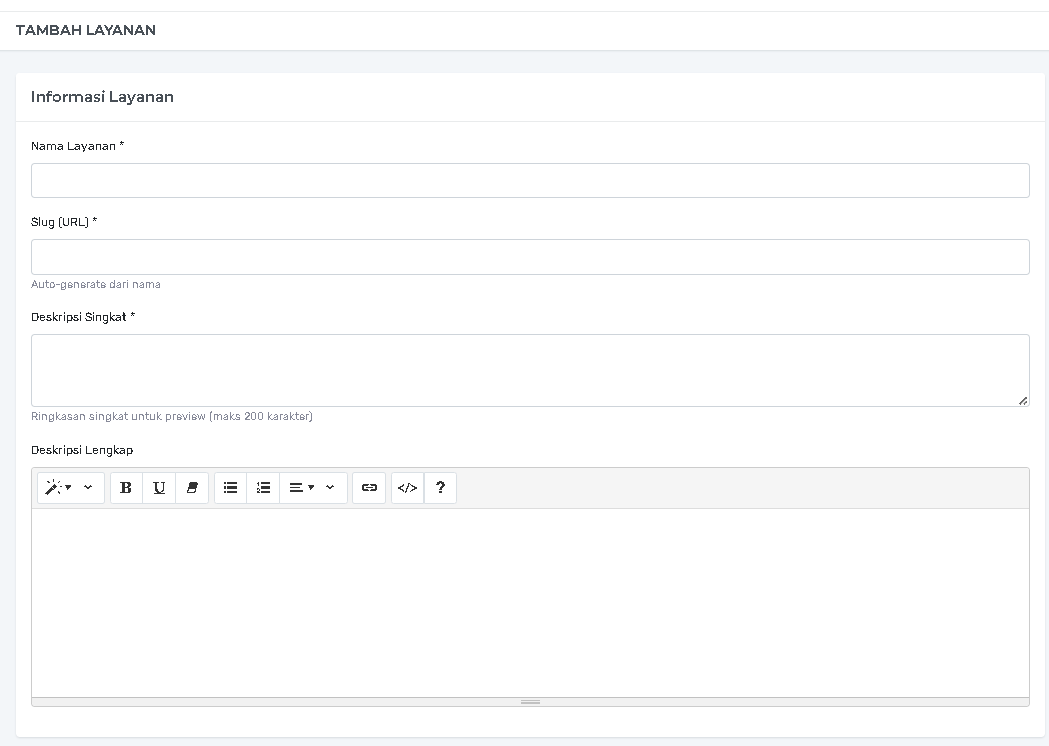This screenshot has height=746, width=1049.
Task: Click inside the Slug (URL) field
Action: tap(530, 257)
